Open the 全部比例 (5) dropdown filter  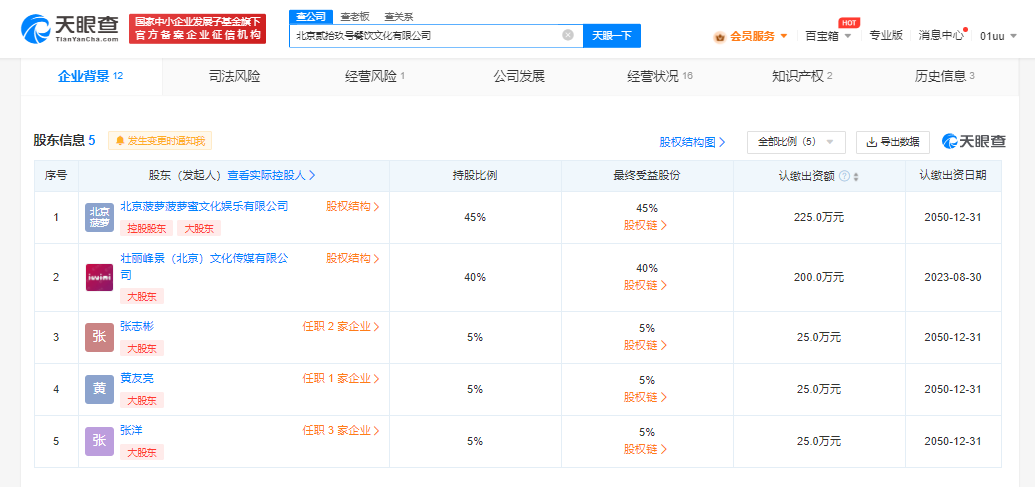coord(796,142)
